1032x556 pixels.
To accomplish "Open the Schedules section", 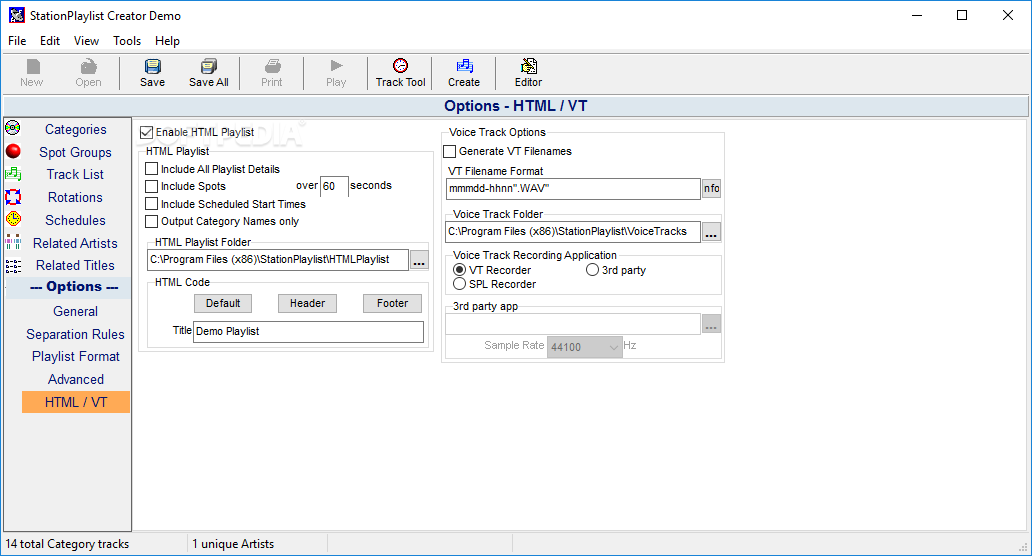I will [75, 220].
